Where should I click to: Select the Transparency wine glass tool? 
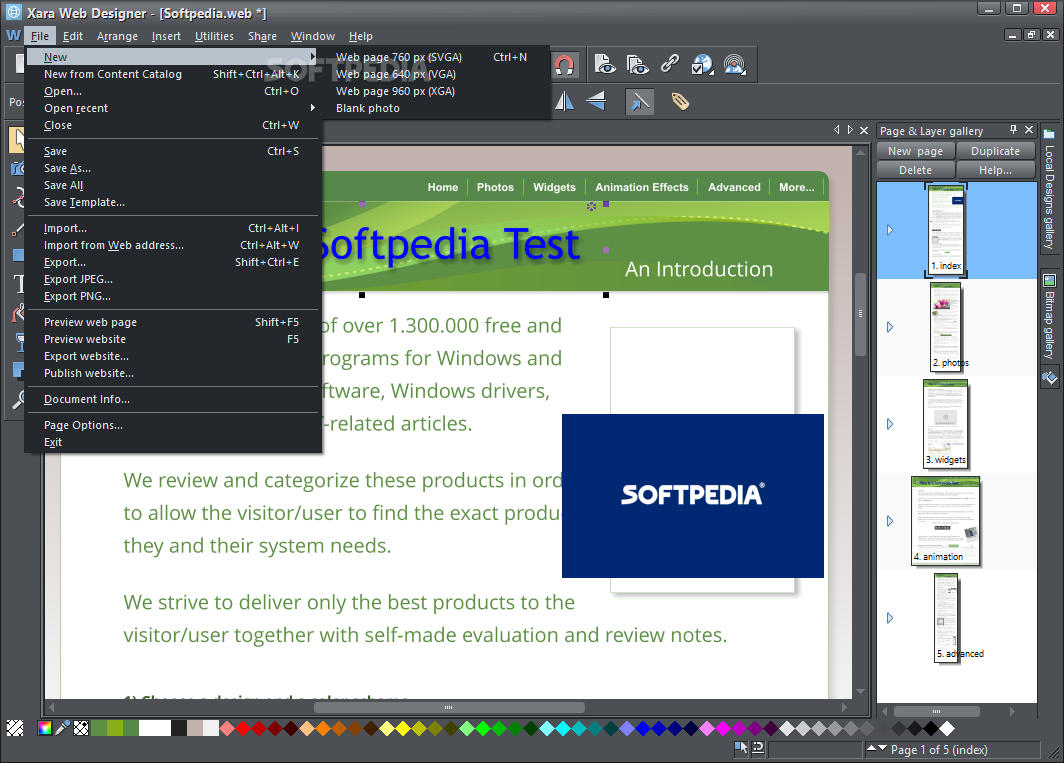19,341
